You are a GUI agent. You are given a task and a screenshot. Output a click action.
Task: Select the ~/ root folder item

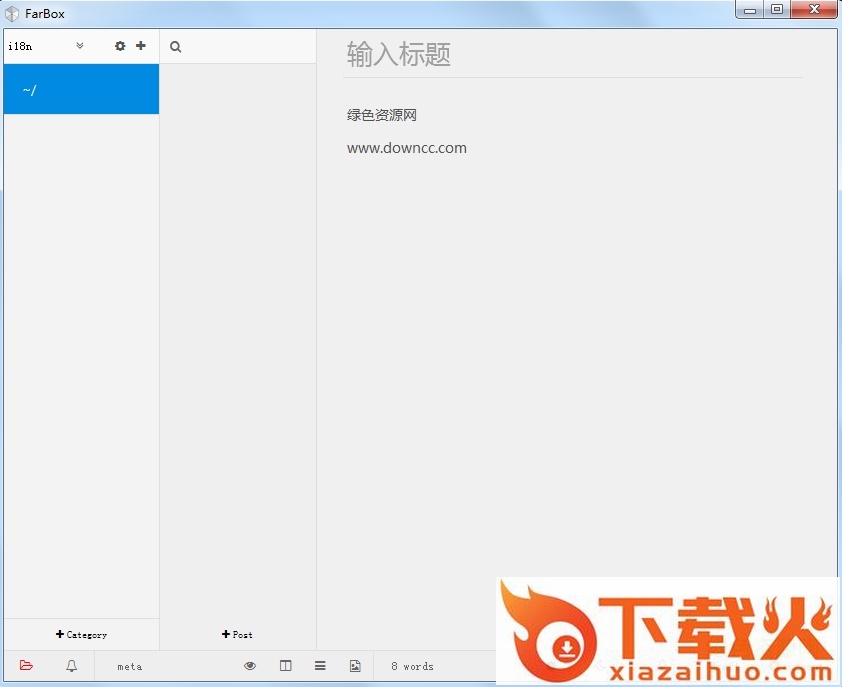[81, 90]
